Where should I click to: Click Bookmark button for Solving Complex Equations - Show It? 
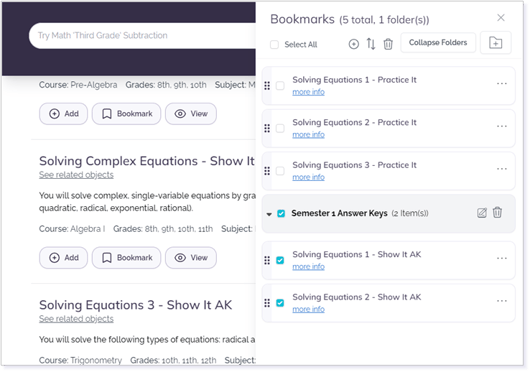tap(126, 258)
